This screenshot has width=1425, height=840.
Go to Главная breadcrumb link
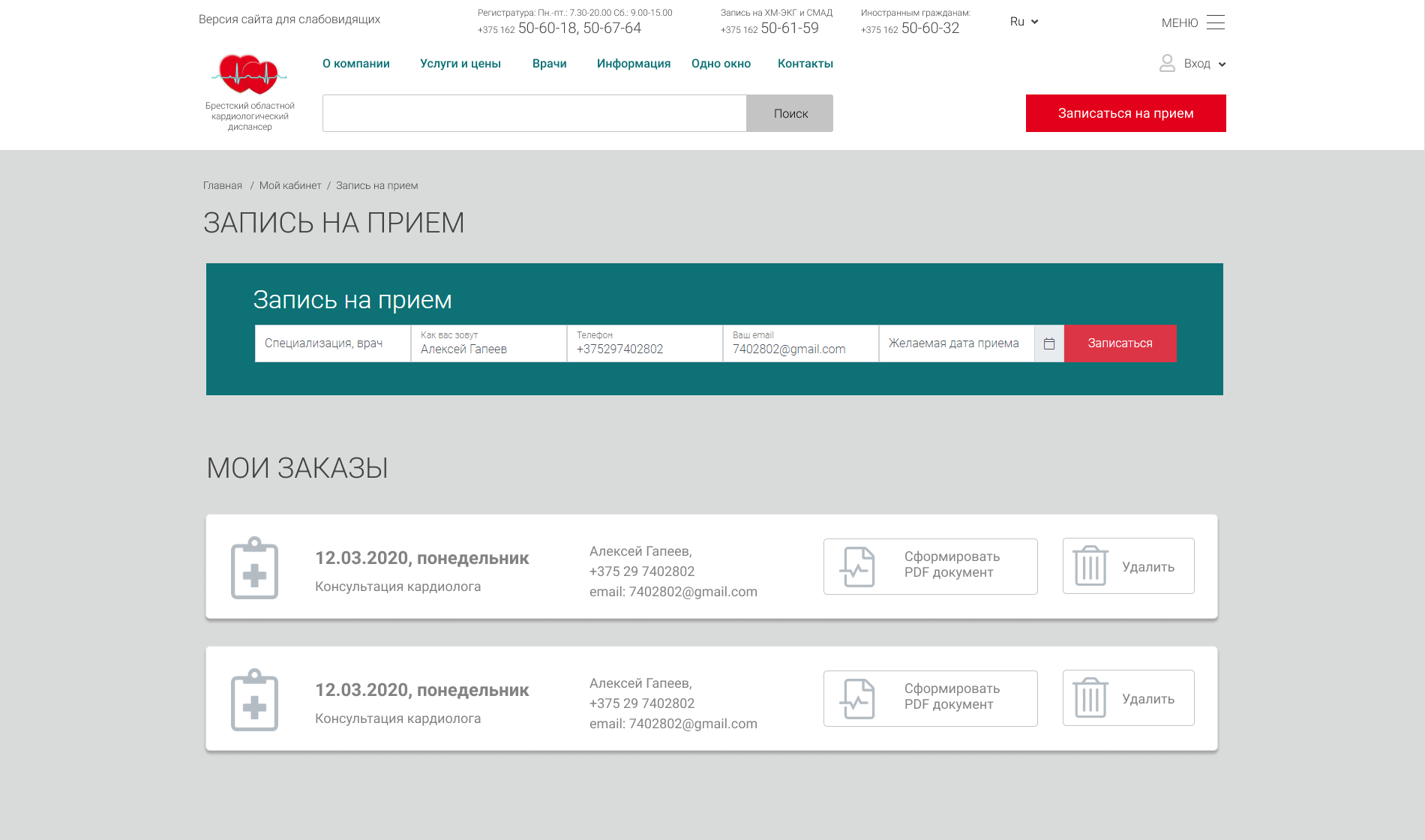click(x=223, y=185)
